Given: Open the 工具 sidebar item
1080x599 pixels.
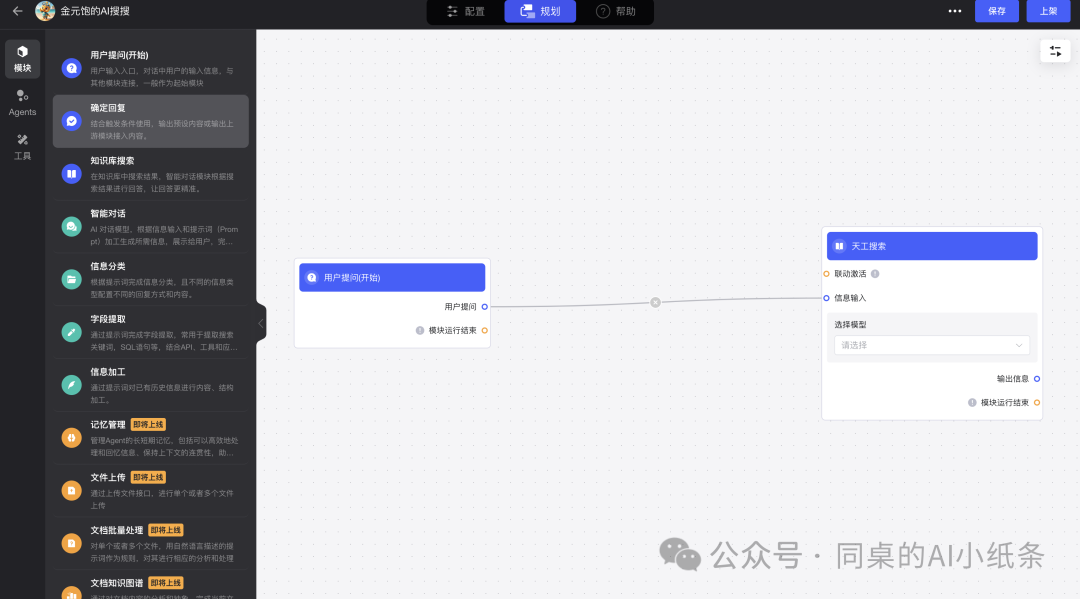Looking at the screenshot, I should click(x=23, y=147).
